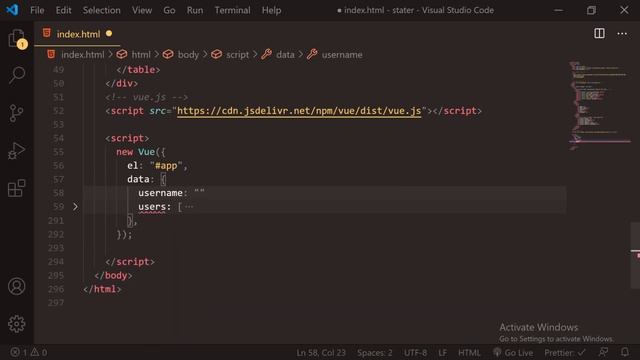Select the index.html editor tab
Screen dimensions: 640x360
pos(78,34)
